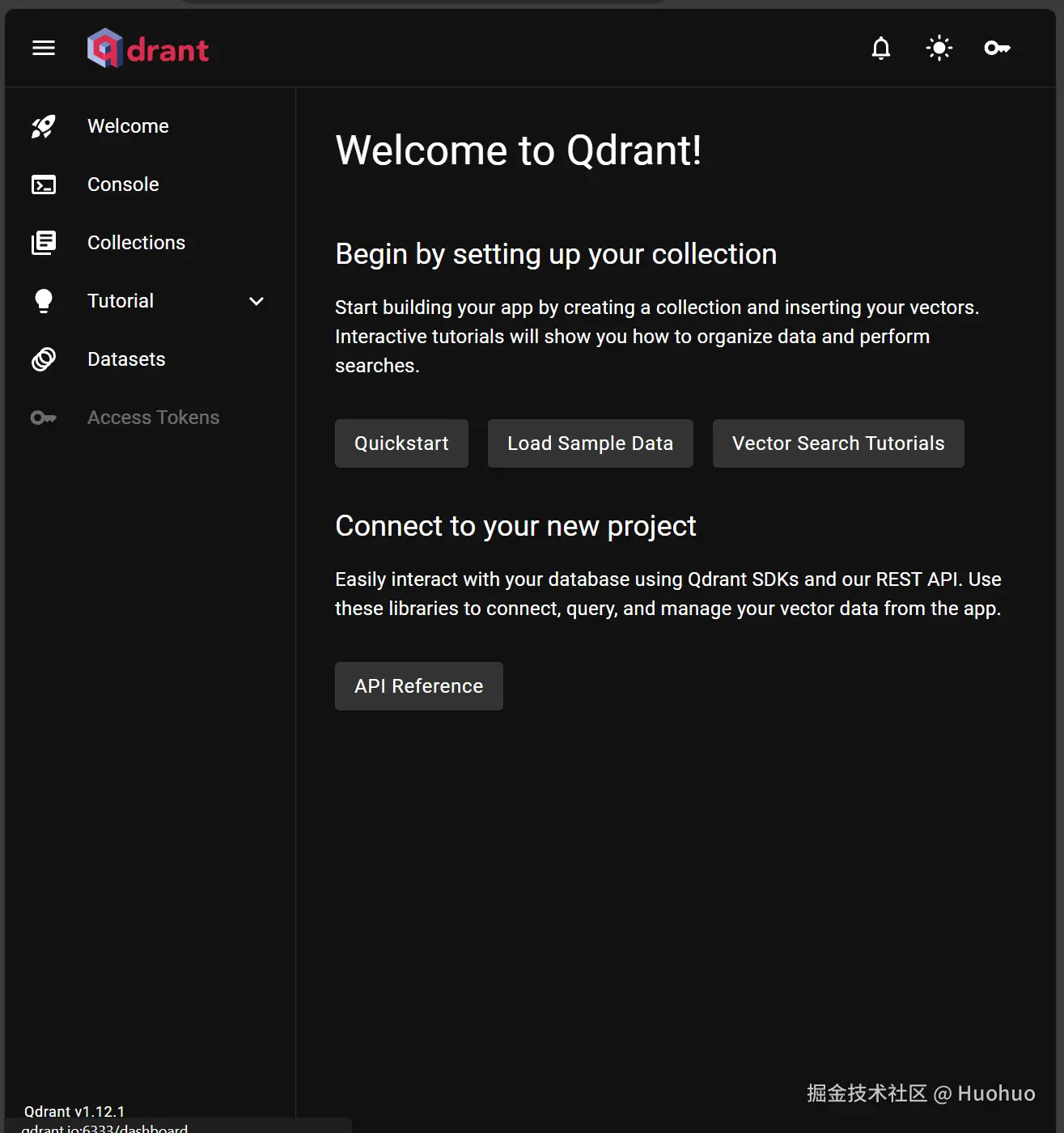
Task: Click the Welcome rocket icon
Action: coord(44,126)
